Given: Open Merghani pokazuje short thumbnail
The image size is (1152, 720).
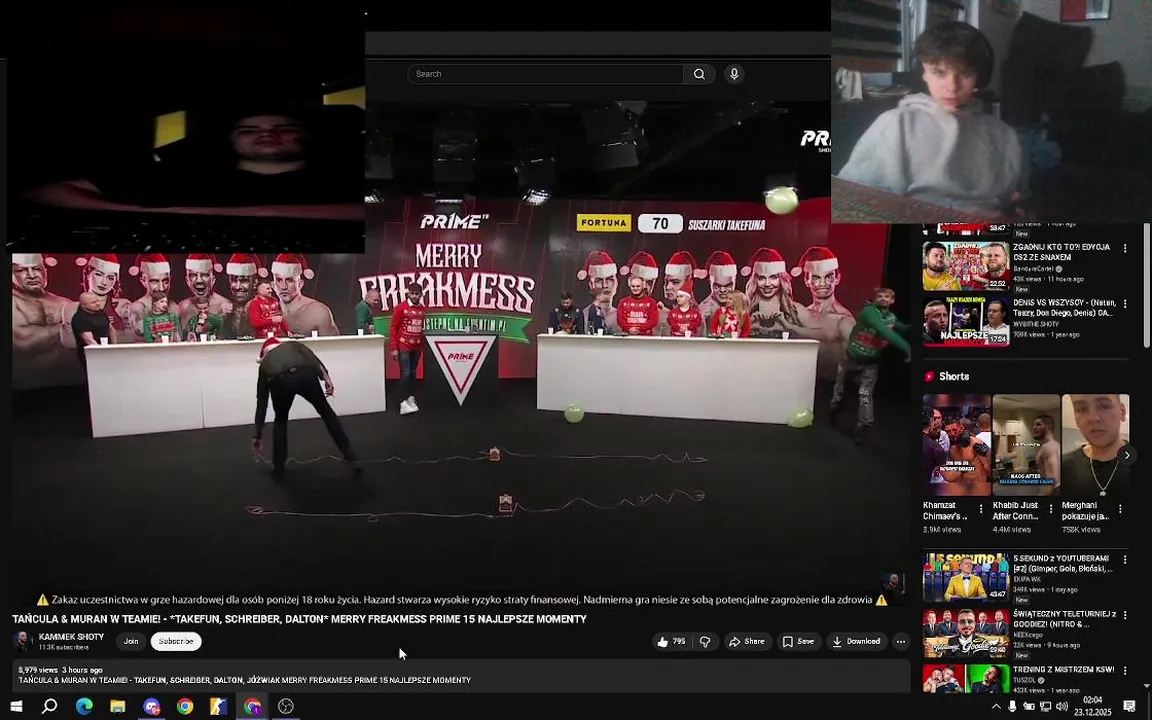Looking at the screenshot, I should [1095, 445].
